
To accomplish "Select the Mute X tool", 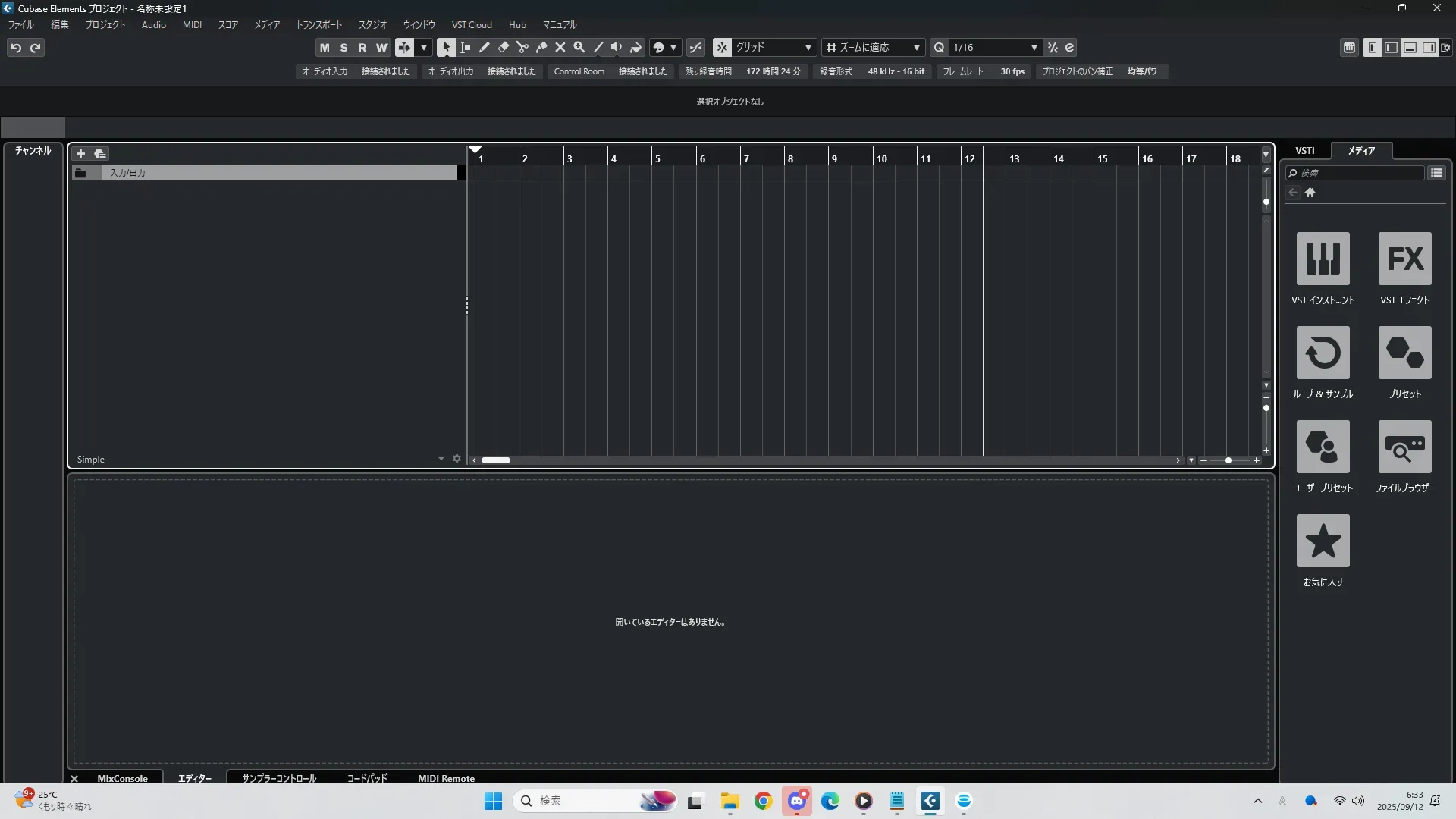I will point(560,47).
